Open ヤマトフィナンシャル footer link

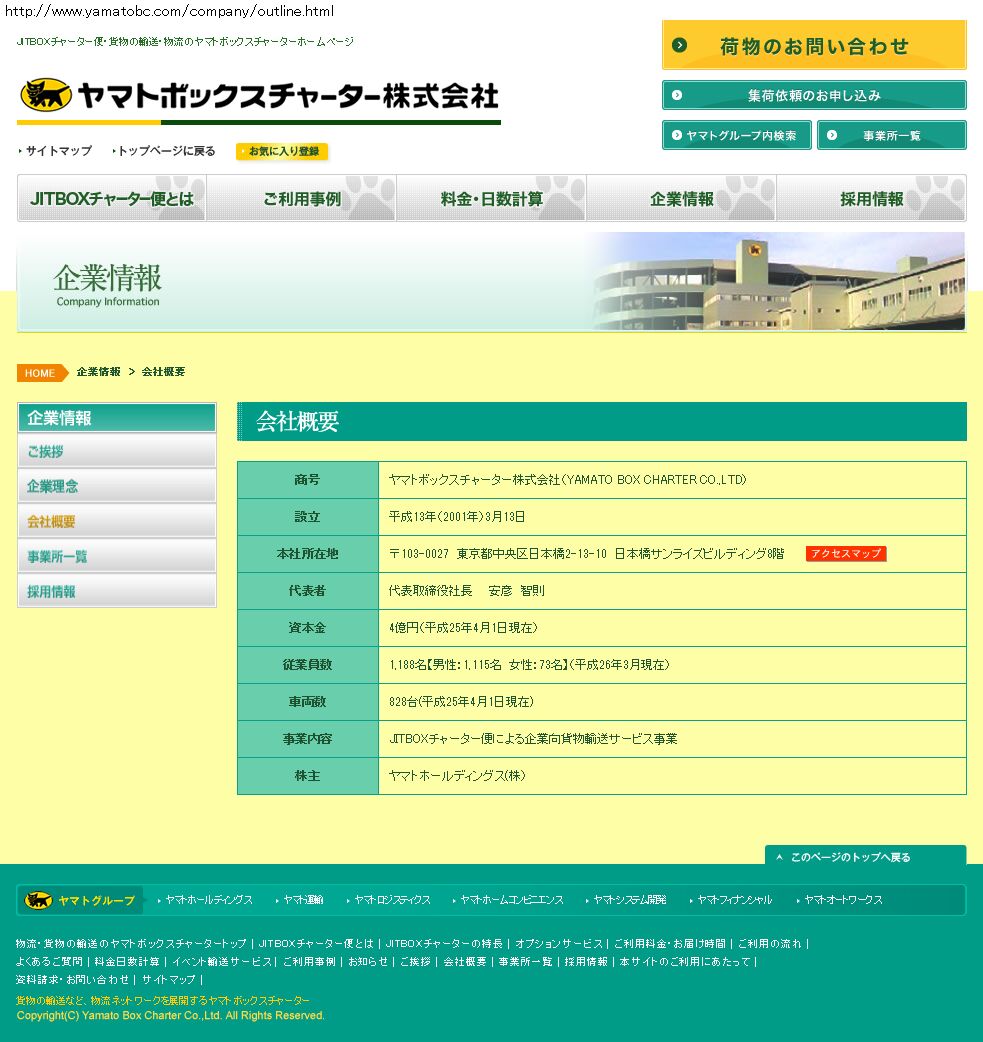click(734, 900)
